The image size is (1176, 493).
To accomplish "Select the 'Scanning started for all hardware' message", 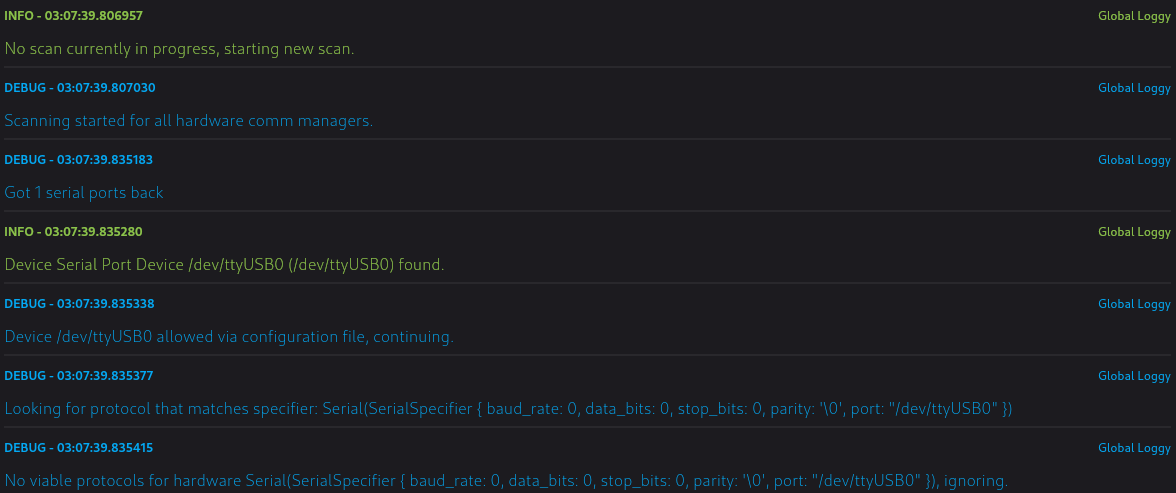I will click(x=188, y=121).
